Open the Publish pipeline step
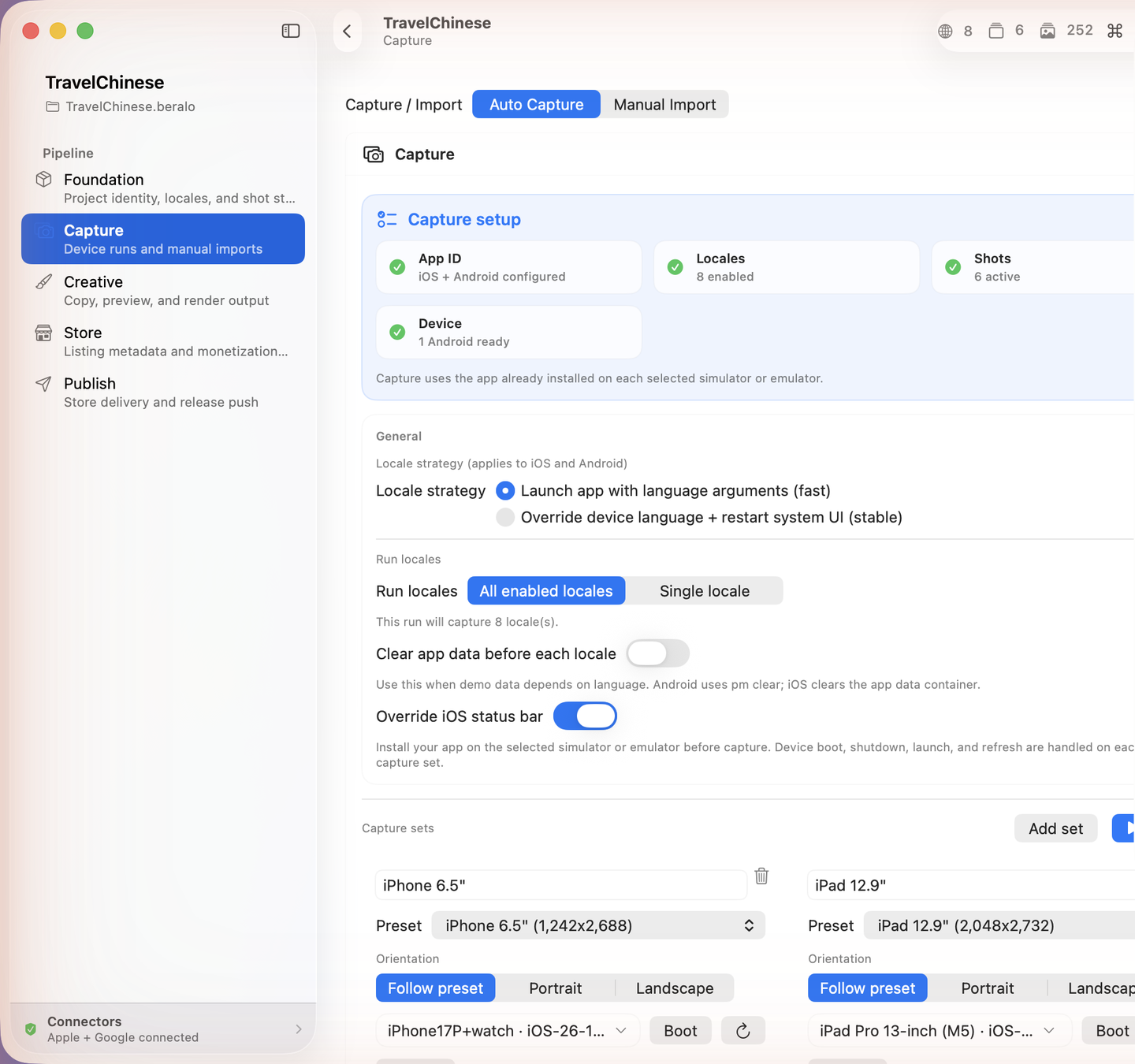 [163, 392]
